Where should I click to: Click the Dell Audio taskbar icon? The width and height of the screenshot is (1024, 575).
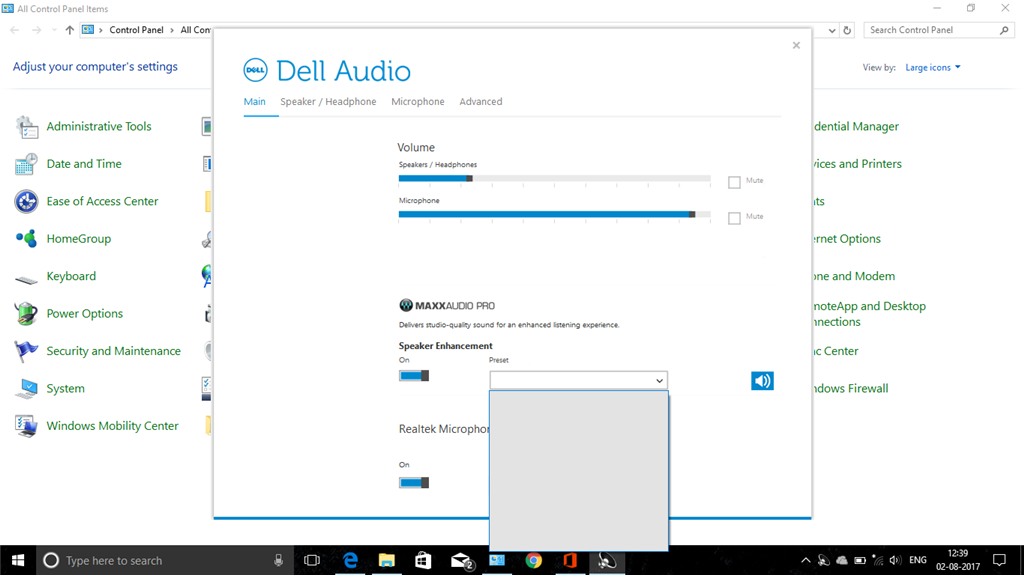607,561
